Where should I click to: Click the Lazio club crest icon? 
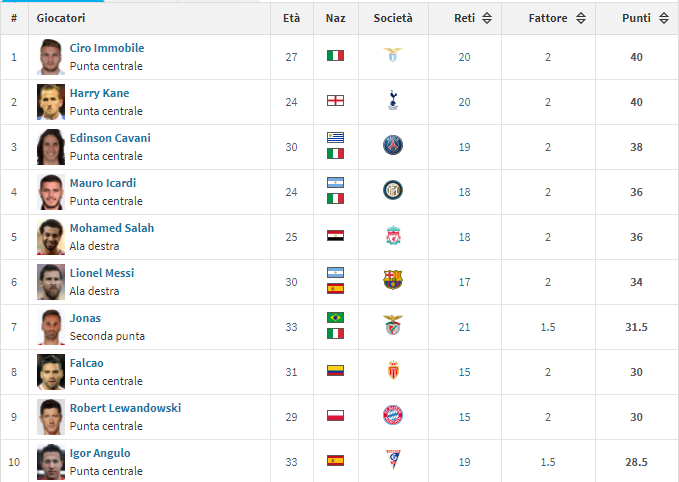point(393,55)
